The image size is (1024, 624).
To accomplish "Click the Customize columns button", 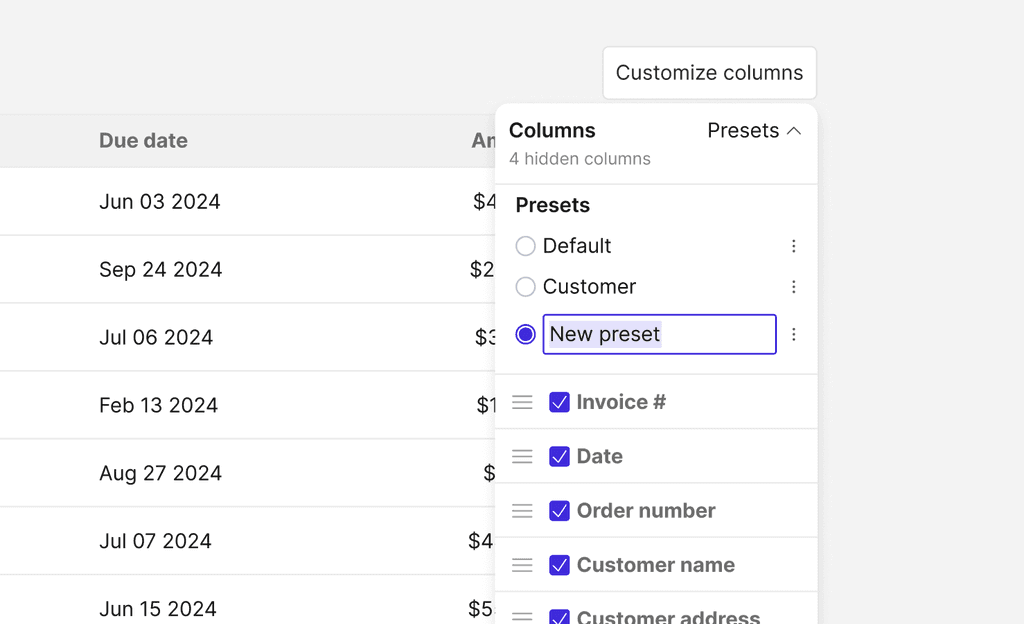I will [x=709, y=73].
